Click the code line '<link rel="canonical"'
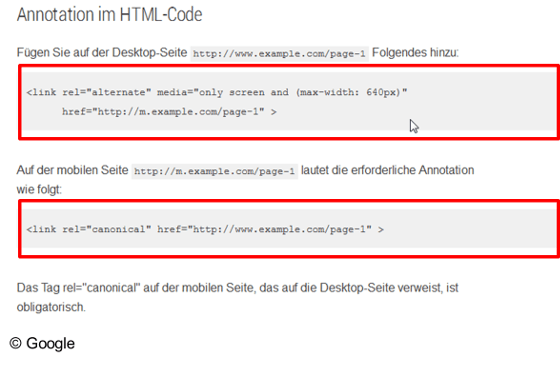This screenshot has height=367, width=560. (205, 229)
